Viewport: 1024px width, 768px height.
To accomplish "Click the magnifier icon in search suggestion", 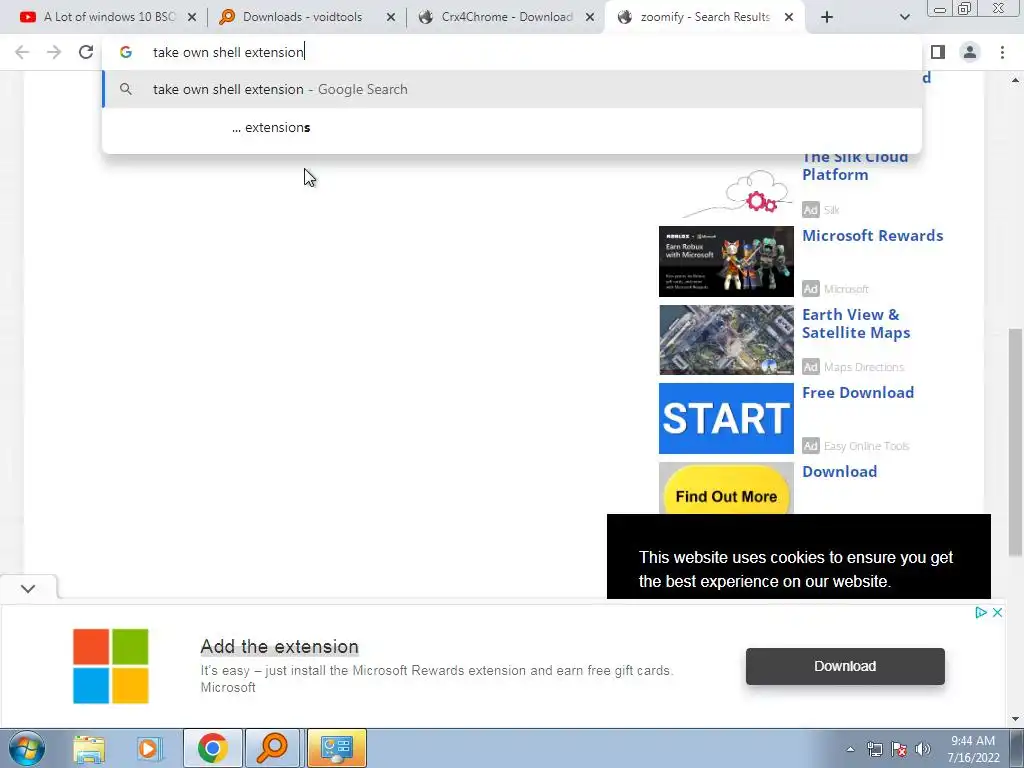I will (x=126, y=89).
